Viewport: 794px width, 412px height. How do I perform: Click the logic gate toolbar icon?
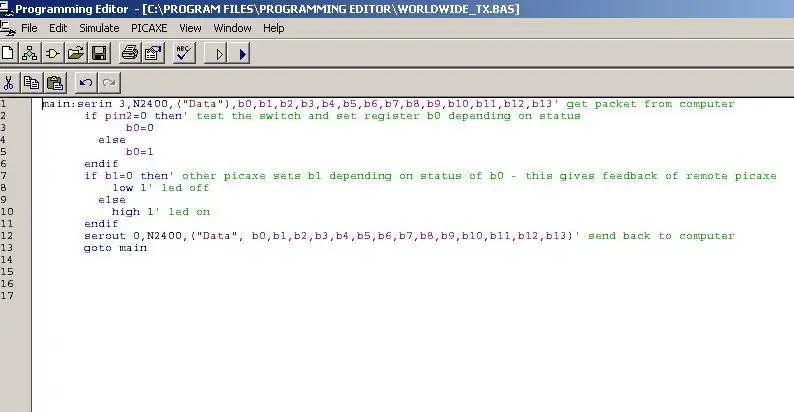point(53,53)
